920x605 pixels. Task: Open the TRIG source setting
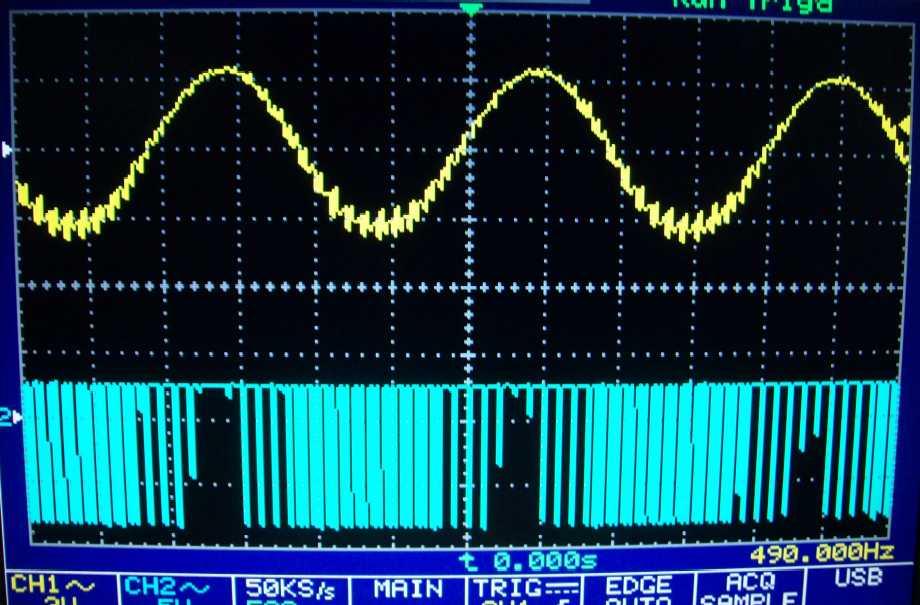pyautogui.click(x=522, y=590)
